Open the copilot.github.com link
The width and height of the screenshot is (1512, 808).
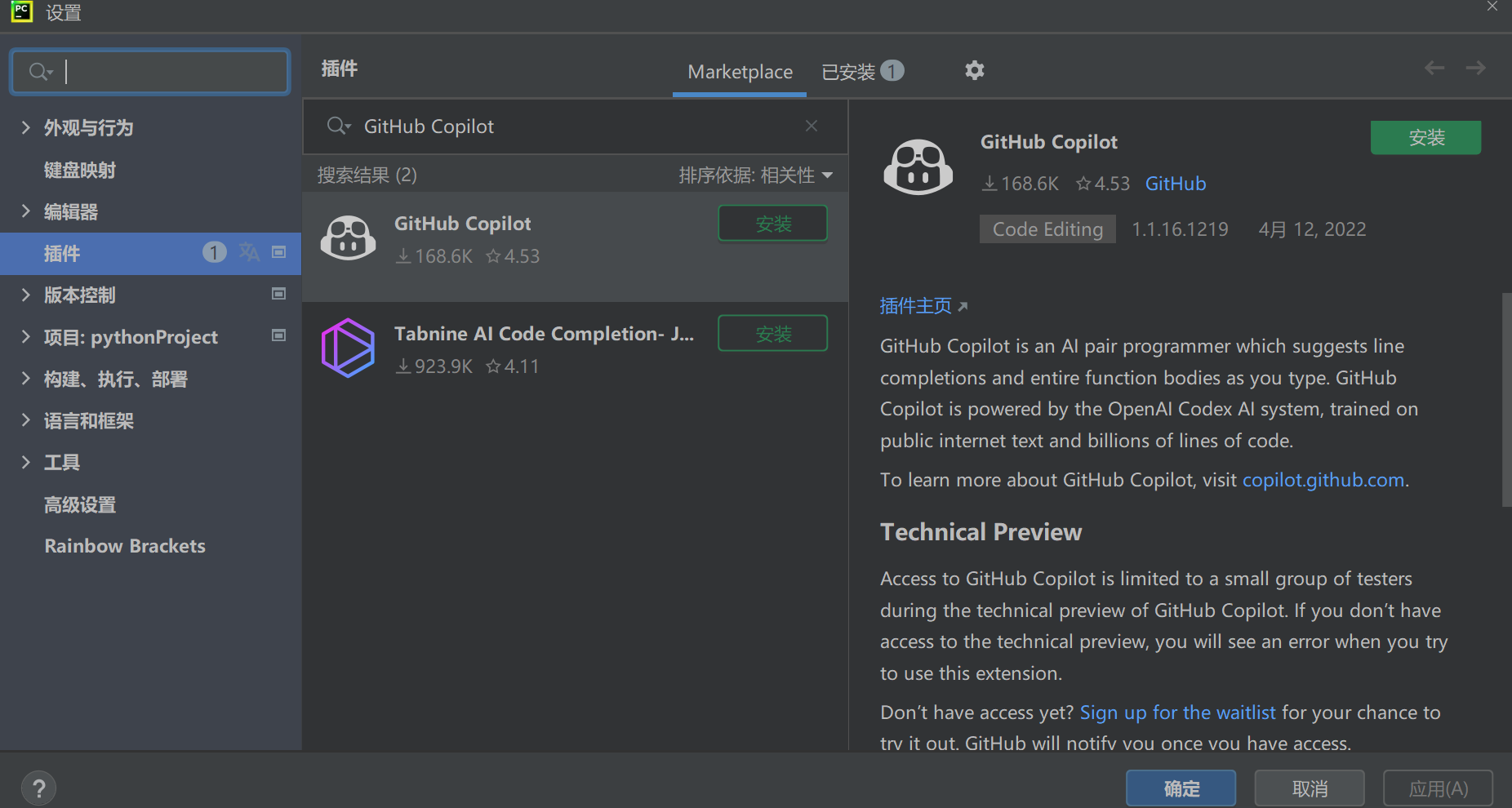[x=1323, y=480]
